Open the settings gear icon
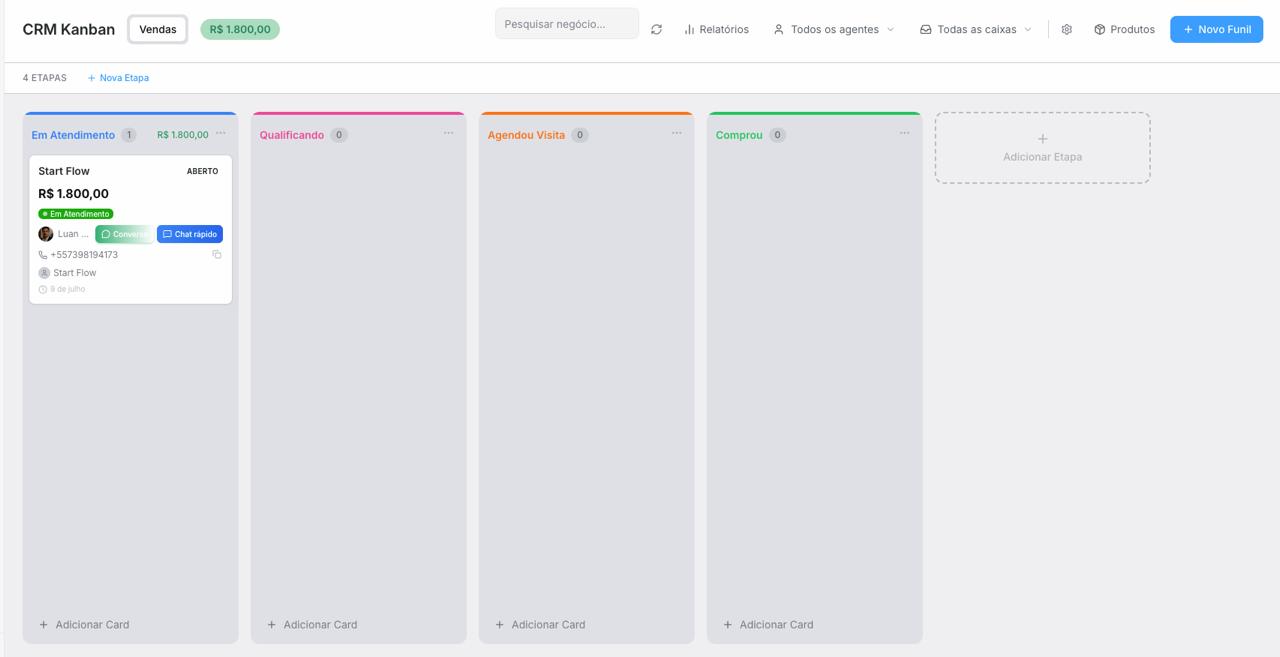Image resolution: width=1280 pixels, height=657 pixels. point(1066,29)
